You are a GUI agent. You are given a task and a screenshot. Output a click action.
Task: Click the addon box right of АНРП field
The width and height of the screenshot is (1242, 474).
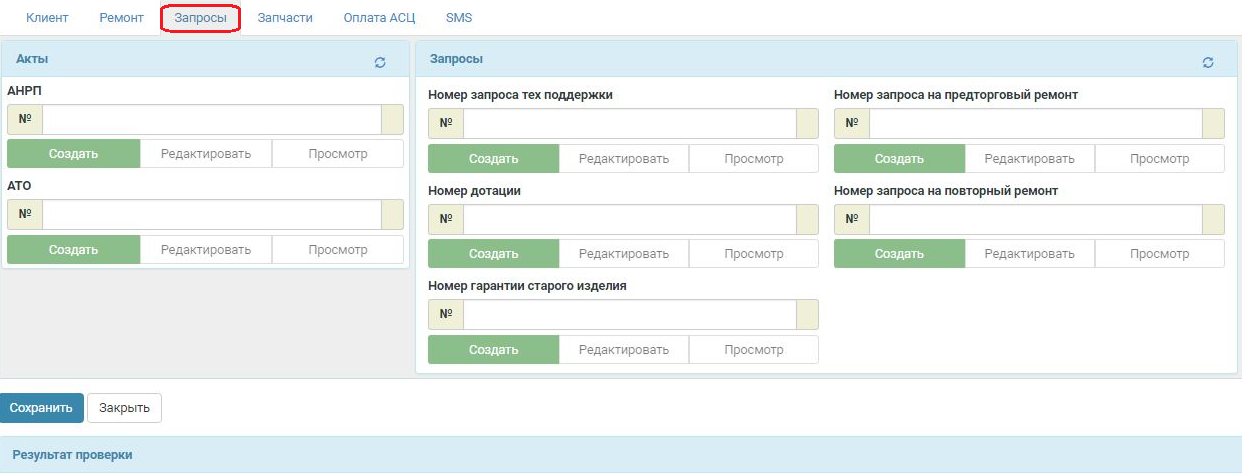(x=393, y=120)
